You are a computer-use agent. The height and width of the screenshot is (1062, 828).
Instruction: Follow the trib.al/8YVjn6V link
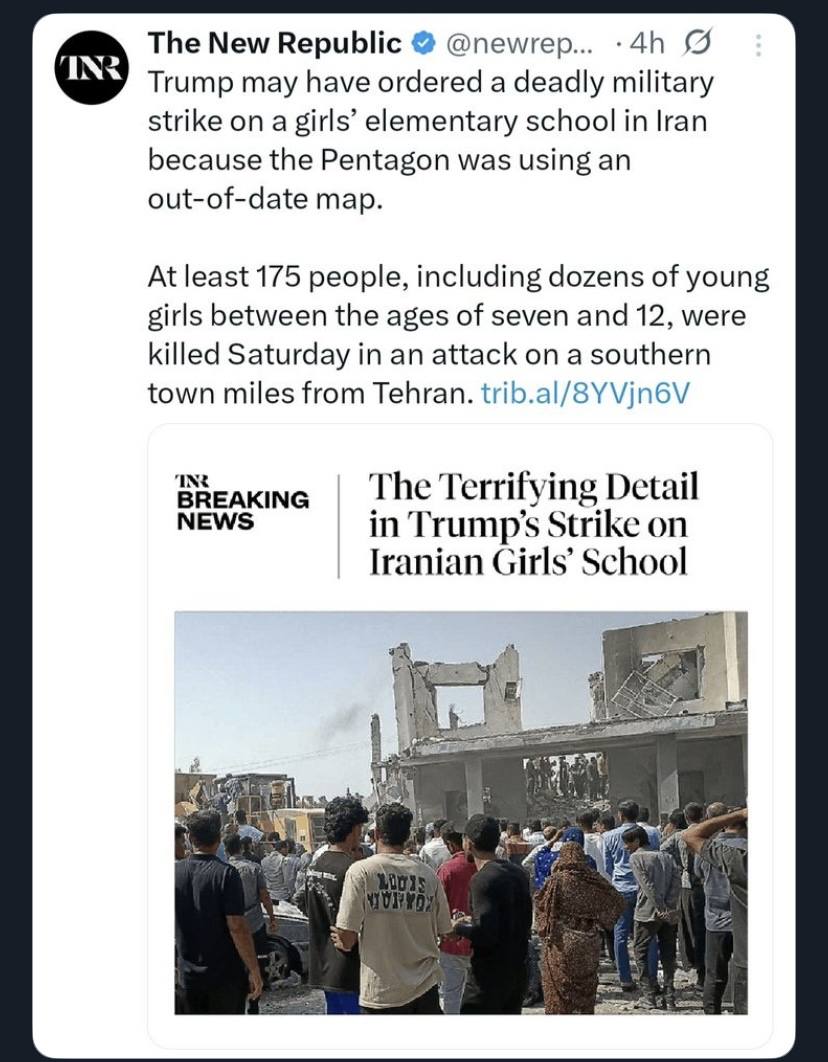[x=585, y=393]
